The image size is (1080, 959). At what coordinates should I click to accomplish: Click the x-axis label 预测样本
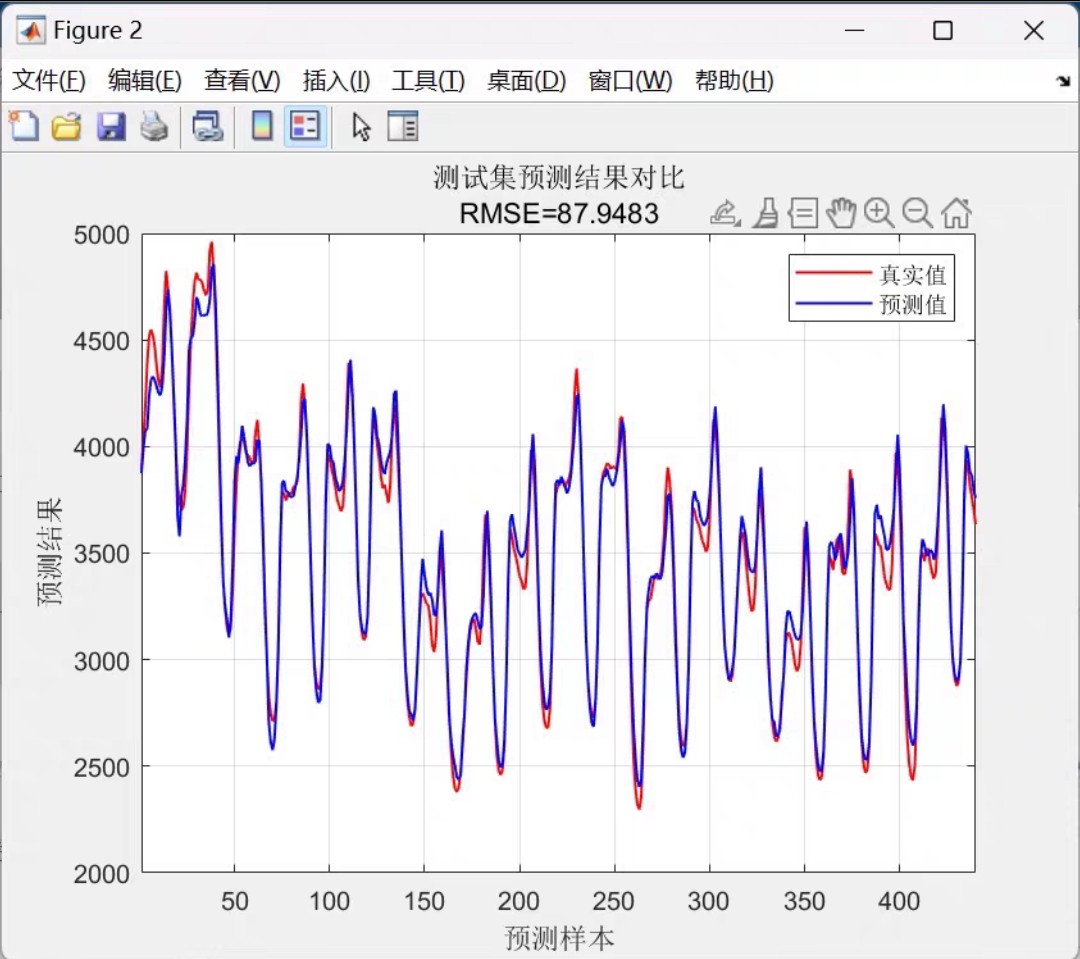(x=559, y=938)
